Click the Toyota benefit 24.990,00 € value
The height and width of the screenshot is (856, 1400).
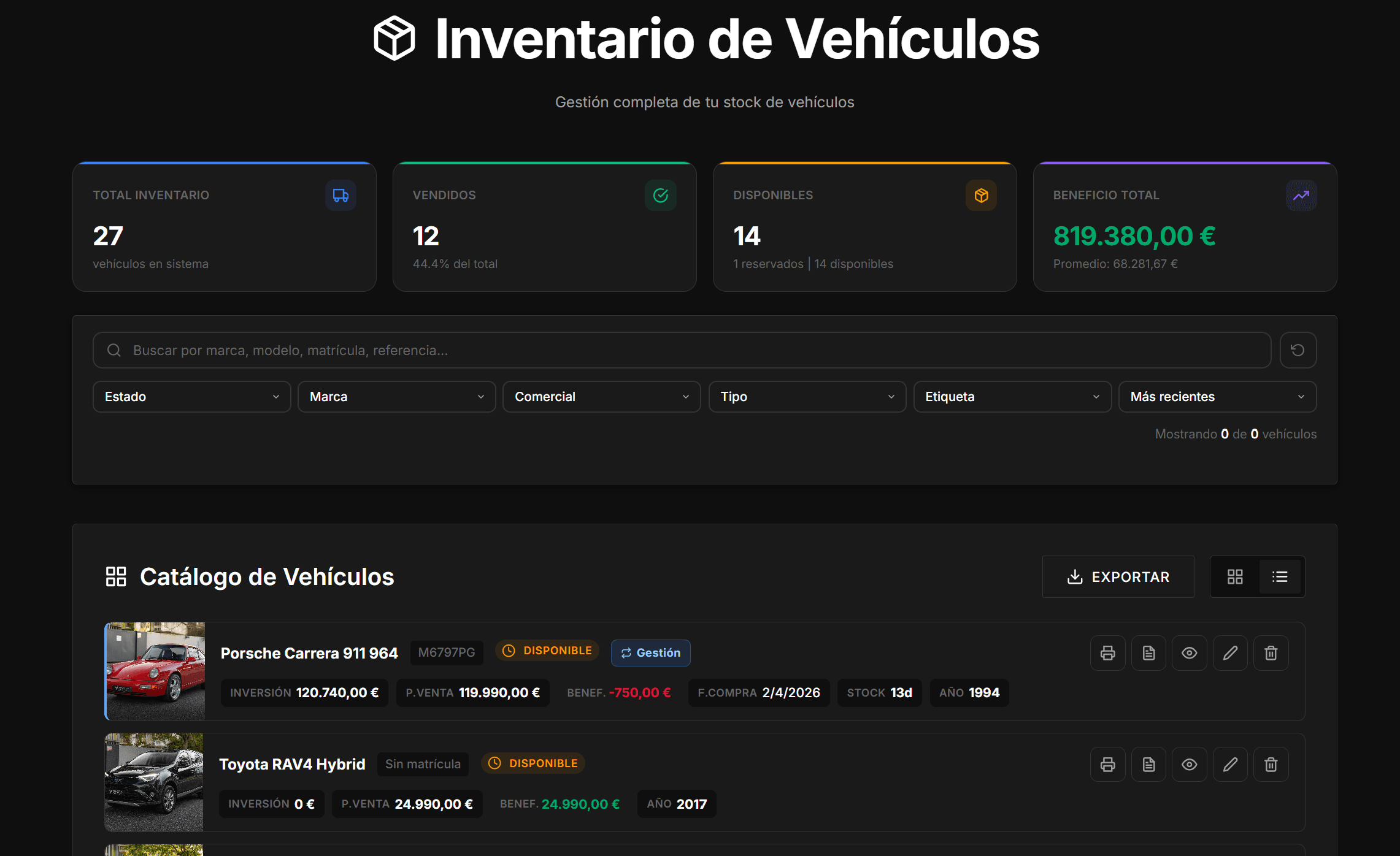pyautogui.click(x=580, y=804)
